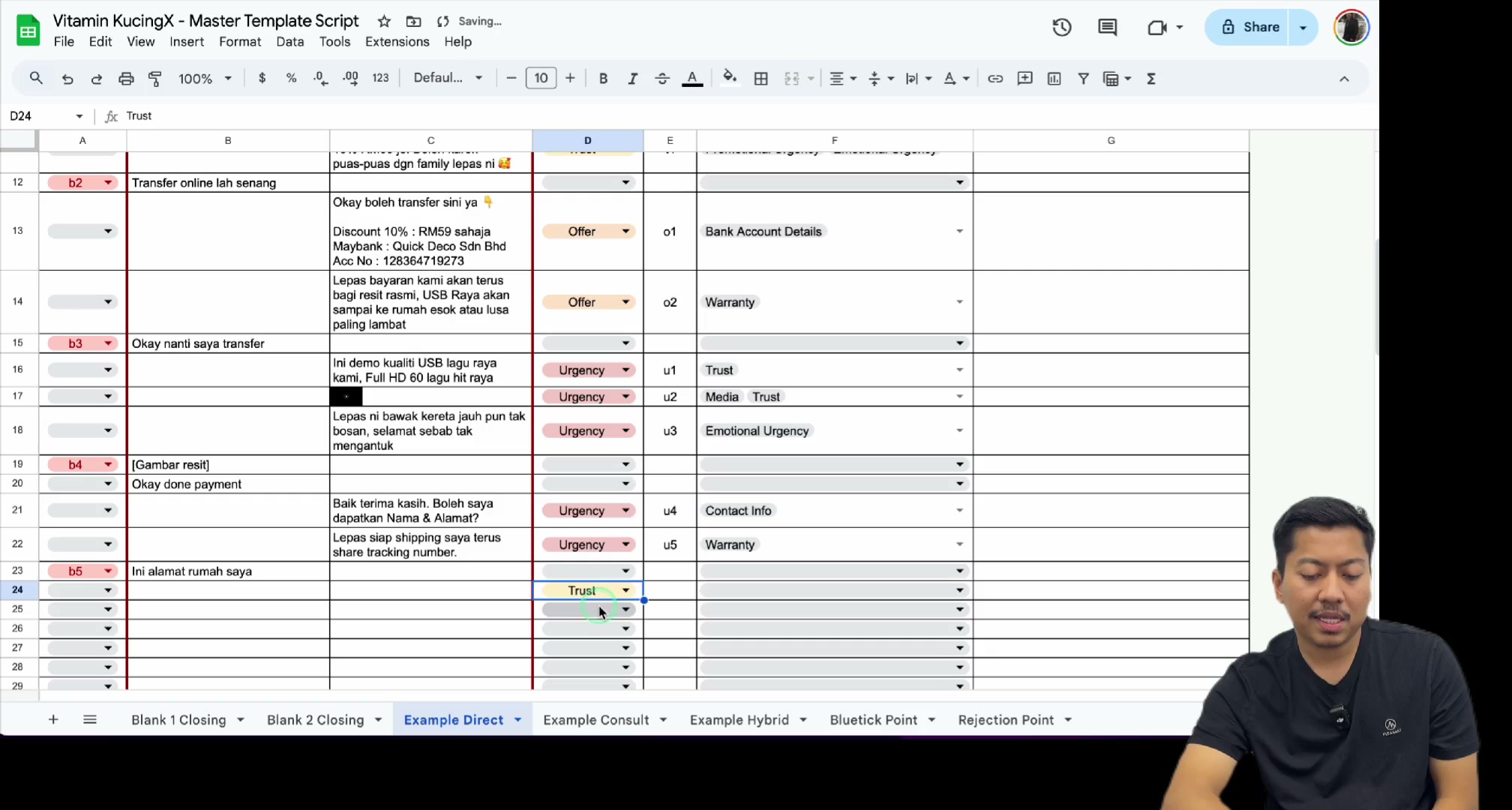Activate the paint format tool

pos(155,78)
